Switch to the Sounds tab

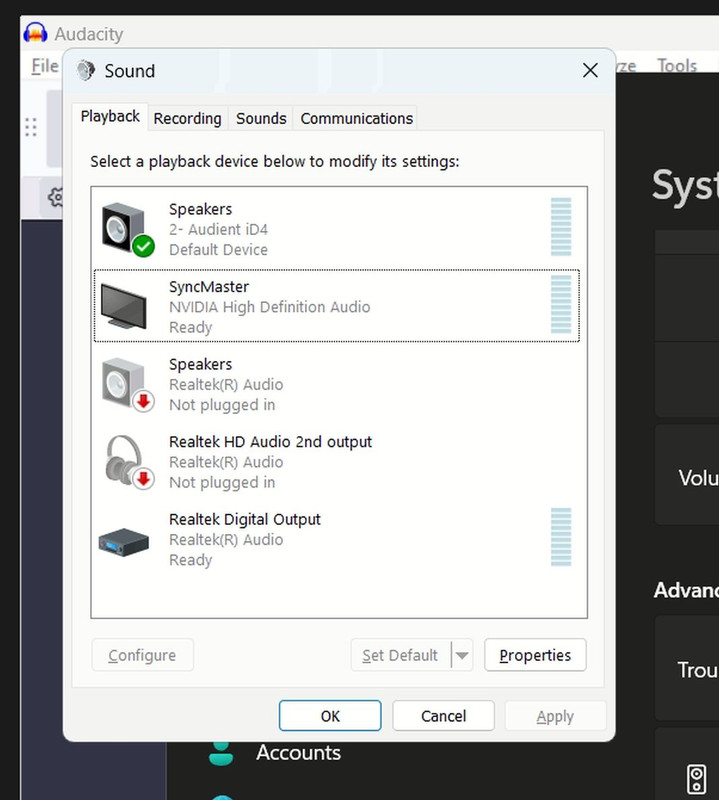click(261, 118)
